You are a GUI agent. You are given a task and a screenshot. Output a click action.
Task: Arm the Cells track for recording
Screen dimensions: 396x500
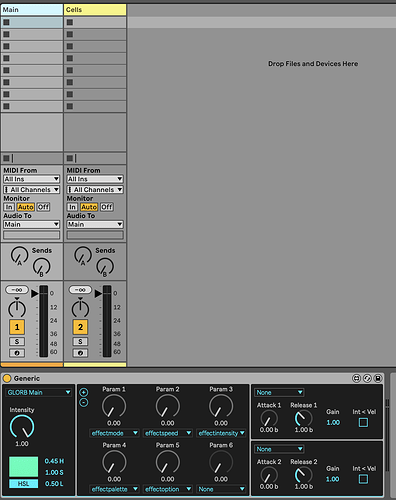pos(80,353)
